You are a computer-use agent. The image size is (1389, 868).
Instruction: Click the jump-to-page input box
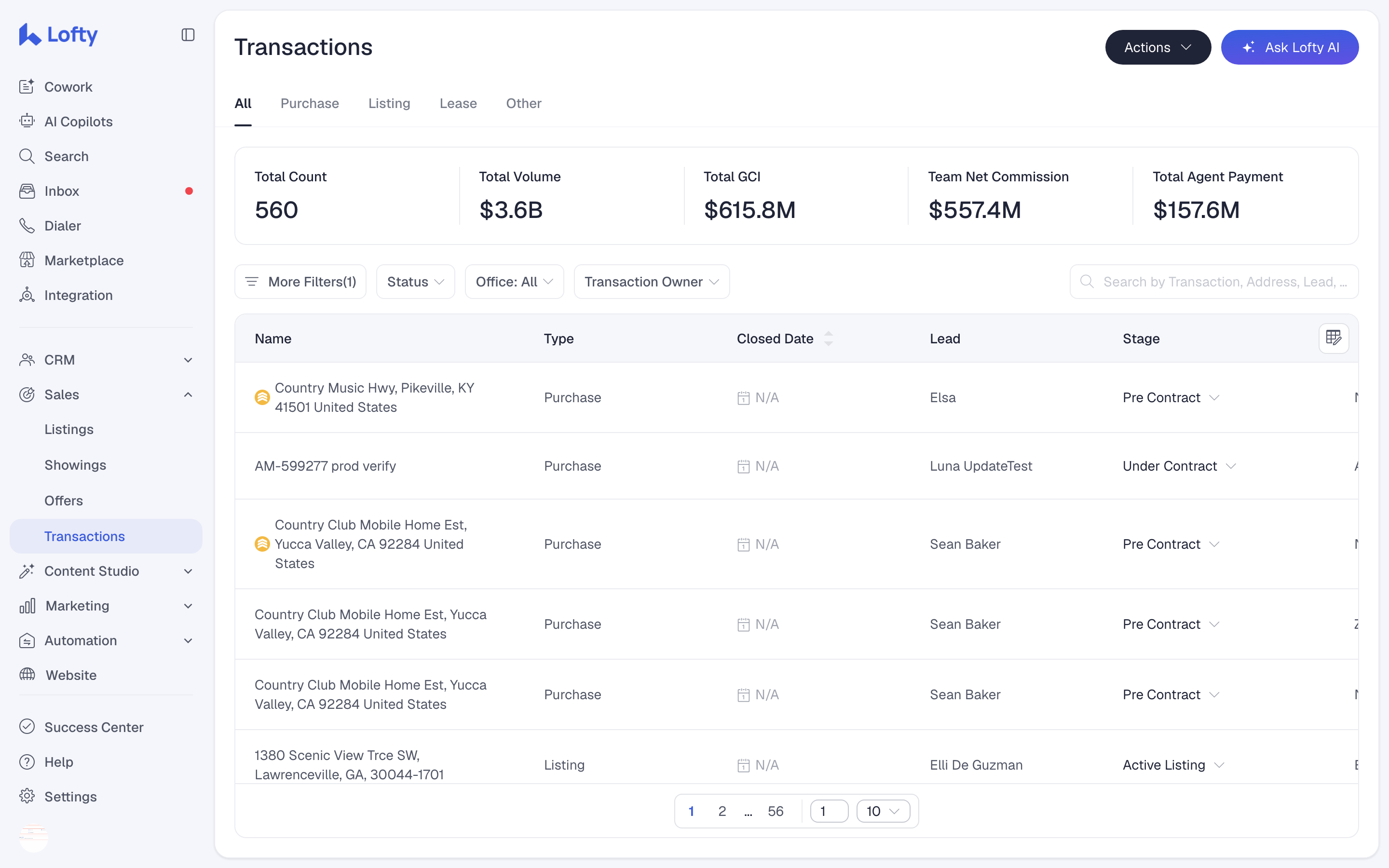point(829,811)
